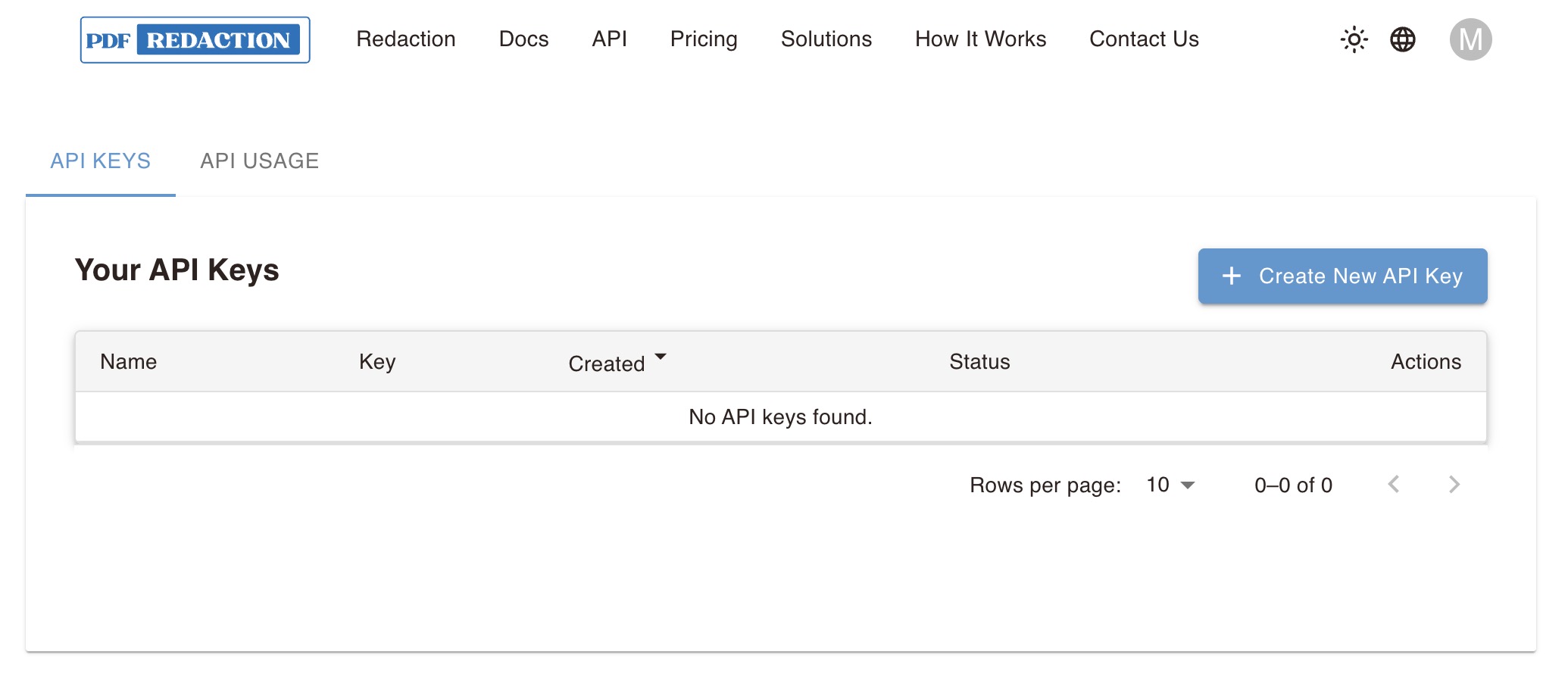Go to the API nav link
1568x674 pixels.
click(610, 39)
